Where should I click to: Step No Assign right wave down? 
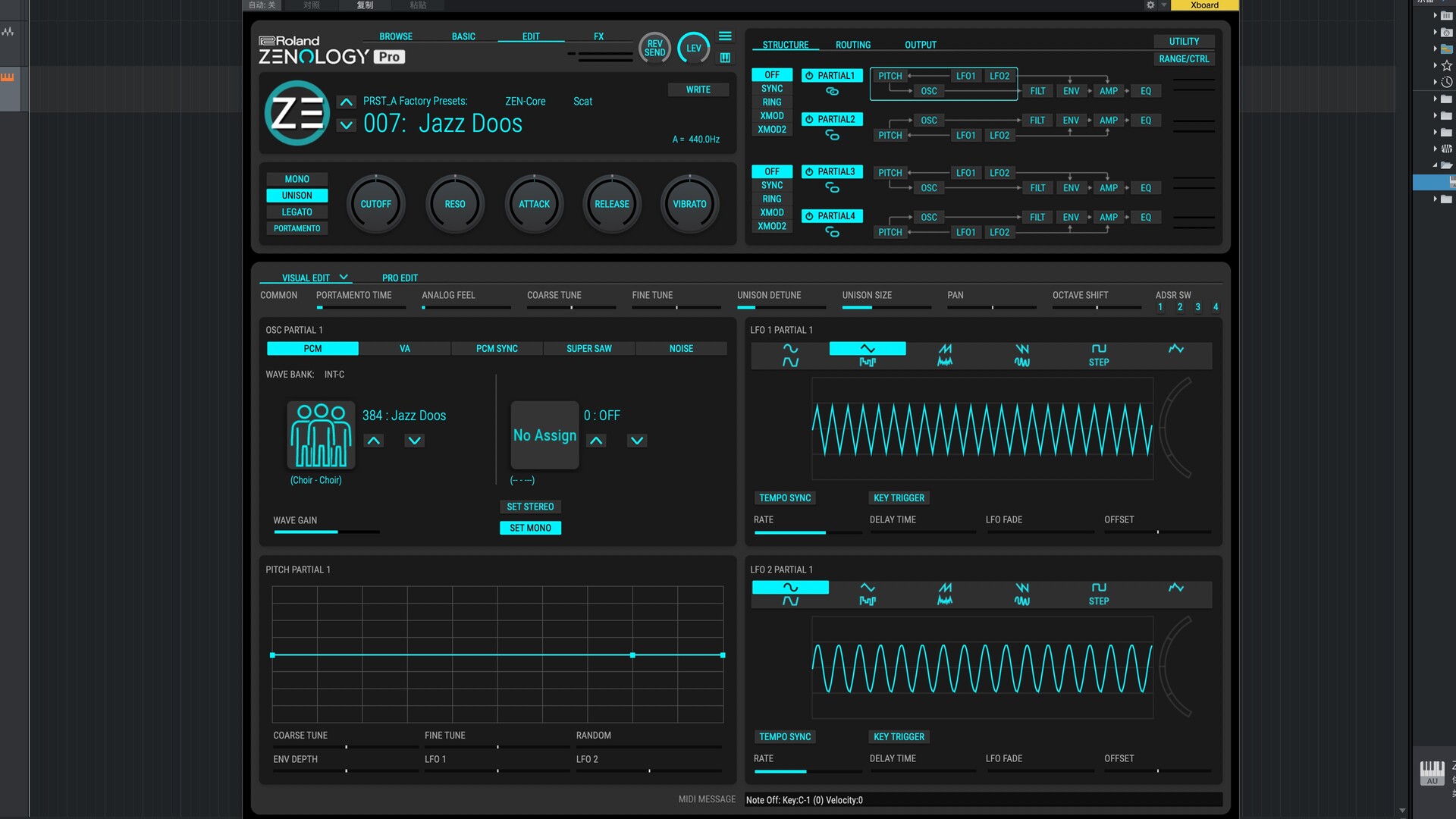[x=637, y=441]
